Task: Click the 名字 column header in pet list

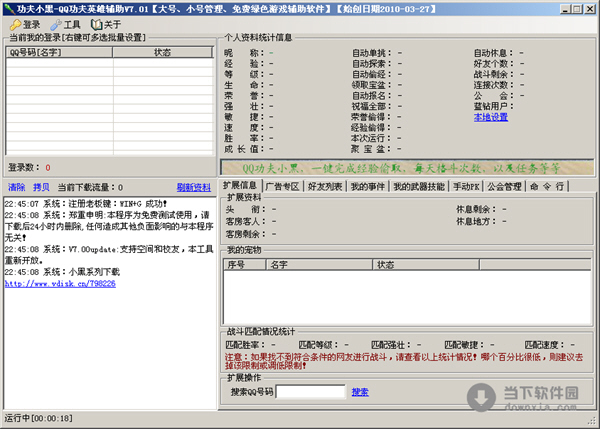Action: (x=319, y=264)
